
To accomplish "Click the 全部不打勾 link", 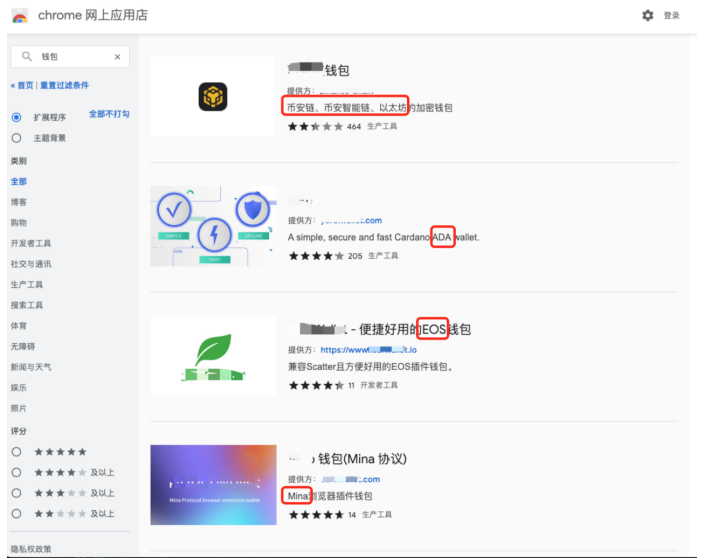I will (109, 114).
